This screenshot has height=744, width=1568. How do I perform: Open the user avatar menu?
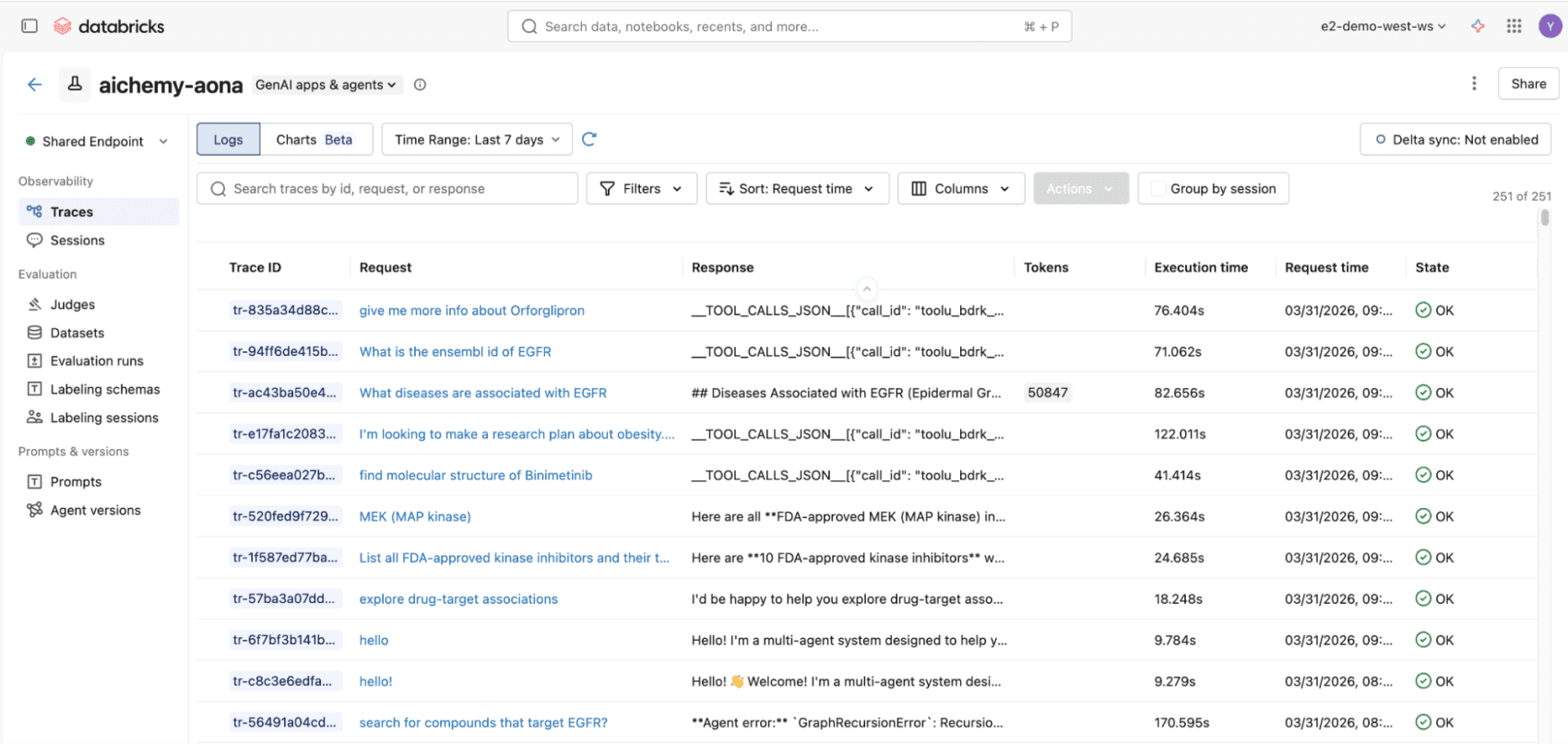[x=1550, y=26]
